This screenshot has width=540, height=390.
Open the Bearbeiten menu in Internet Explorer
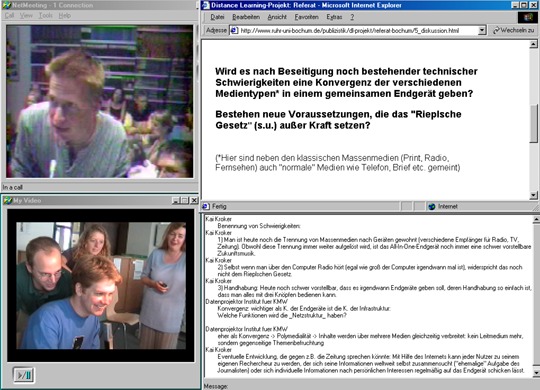coord(246,17)
